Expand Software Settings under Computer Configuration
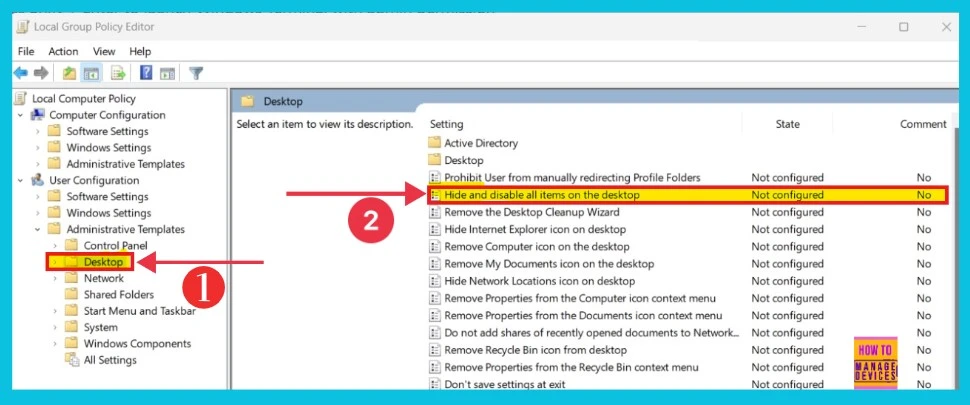The image size is (970, 405). point(38,131)
